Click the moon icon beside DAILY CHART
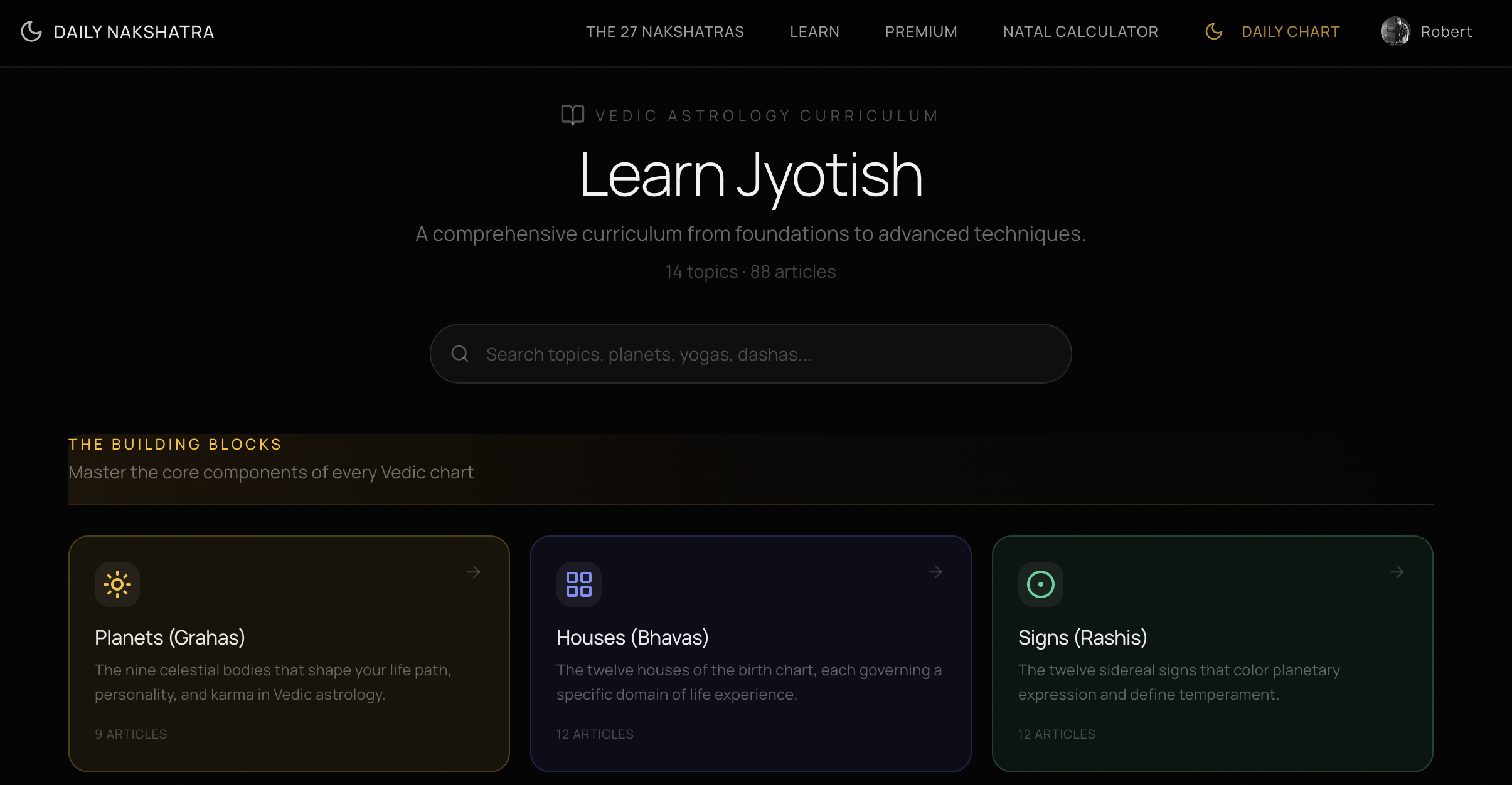This screenshot has height=785, width=1512. [1214, 31]
